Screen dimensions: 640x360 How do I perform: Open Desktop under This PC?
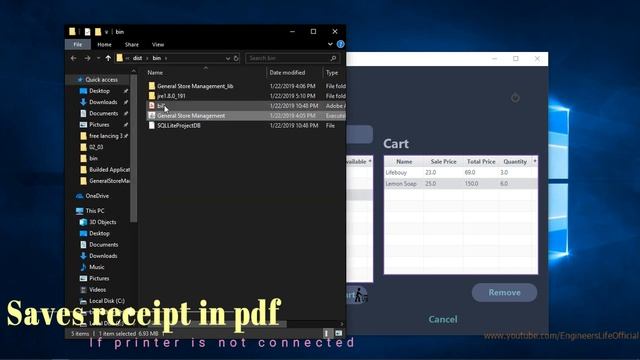click(99, 233)
